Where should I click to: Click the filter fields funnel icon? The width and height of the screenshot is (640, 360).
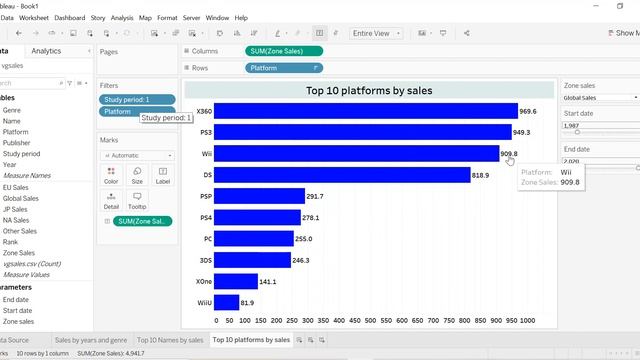[x=70, y=83]
